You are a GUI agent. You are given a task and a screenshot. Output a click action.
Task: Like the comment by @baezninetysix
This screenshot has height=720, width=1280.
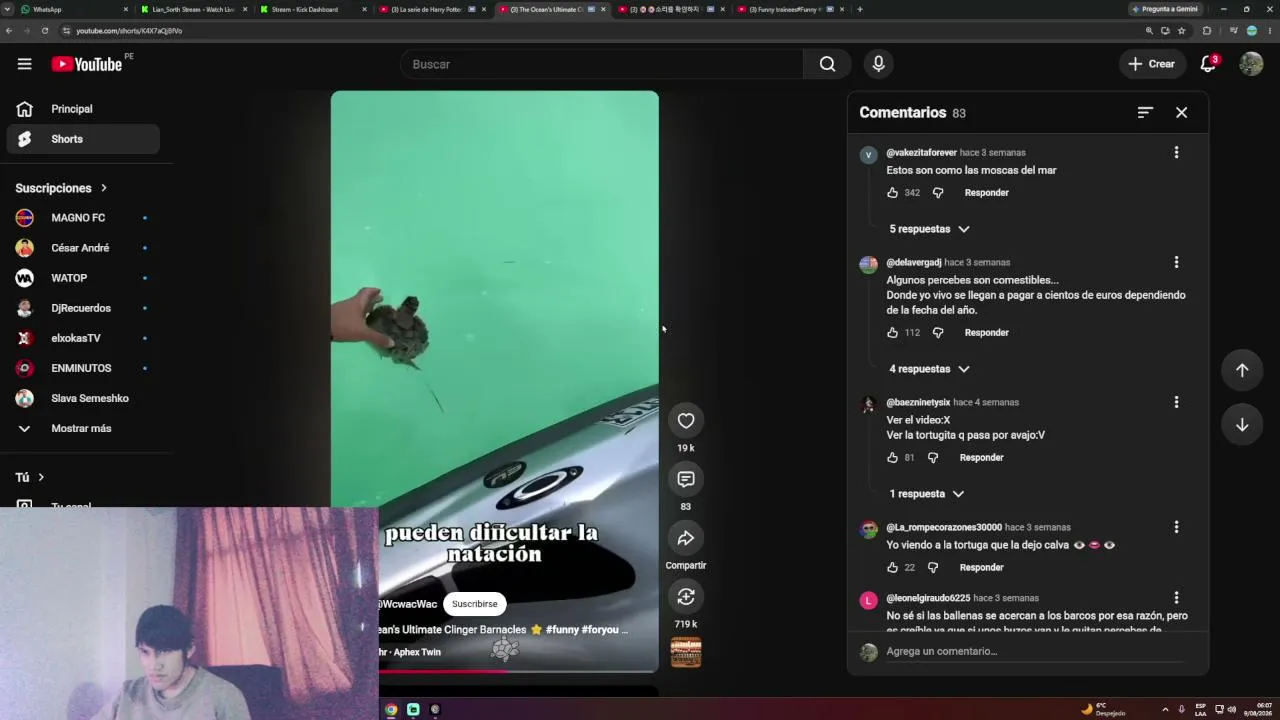tap(893, 457)
